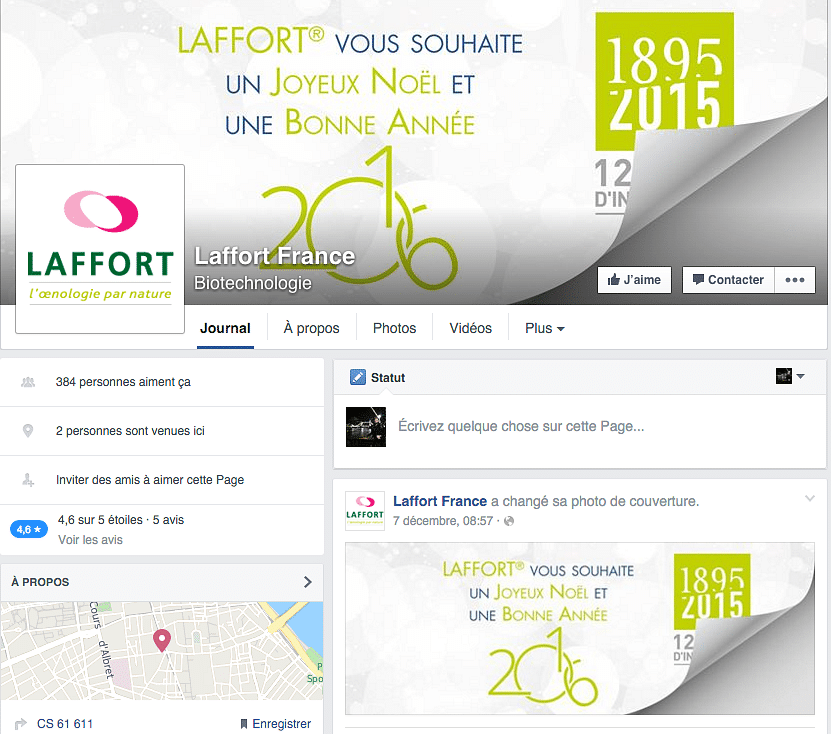The width and height of the screenshot is (831, 734).
Task: Click the red map location pin
Action: 162,640
